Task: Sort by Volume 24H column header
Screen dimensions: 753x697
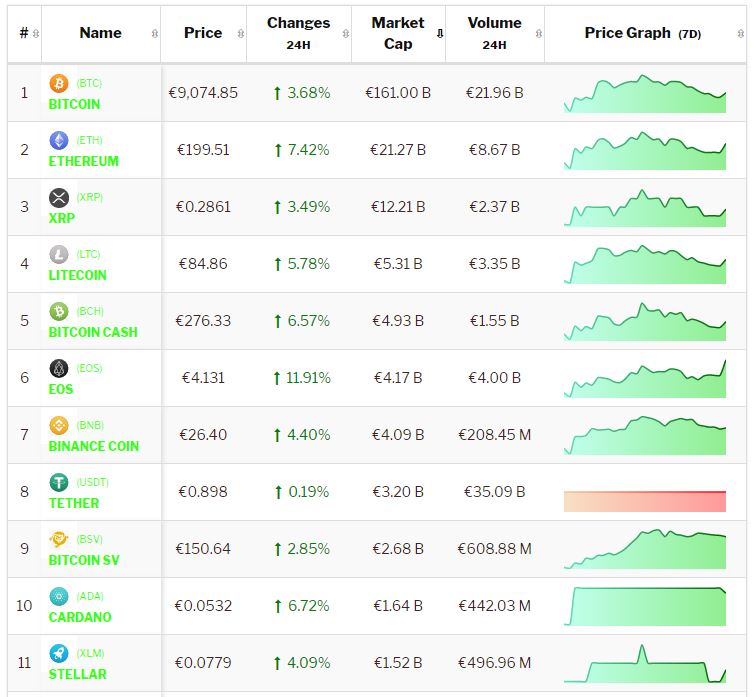Action: pos(494,33)
